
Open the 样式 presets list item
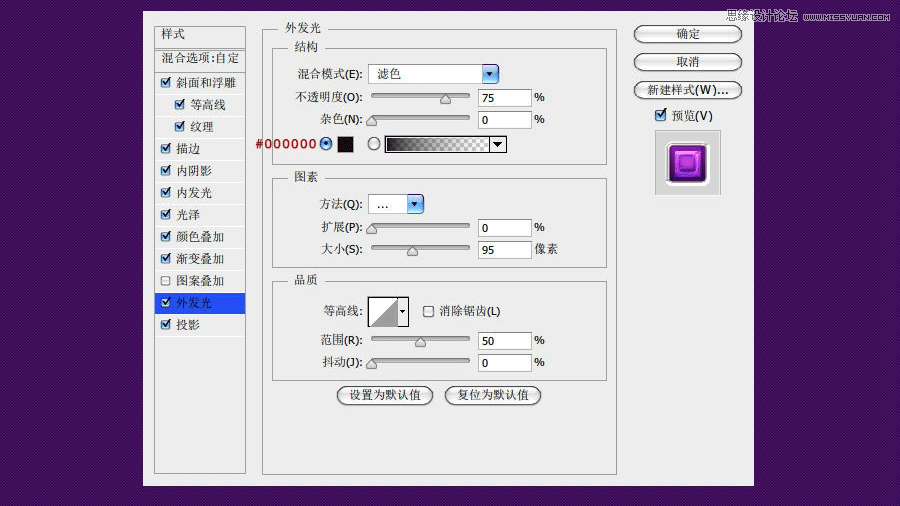pos(200,35)
